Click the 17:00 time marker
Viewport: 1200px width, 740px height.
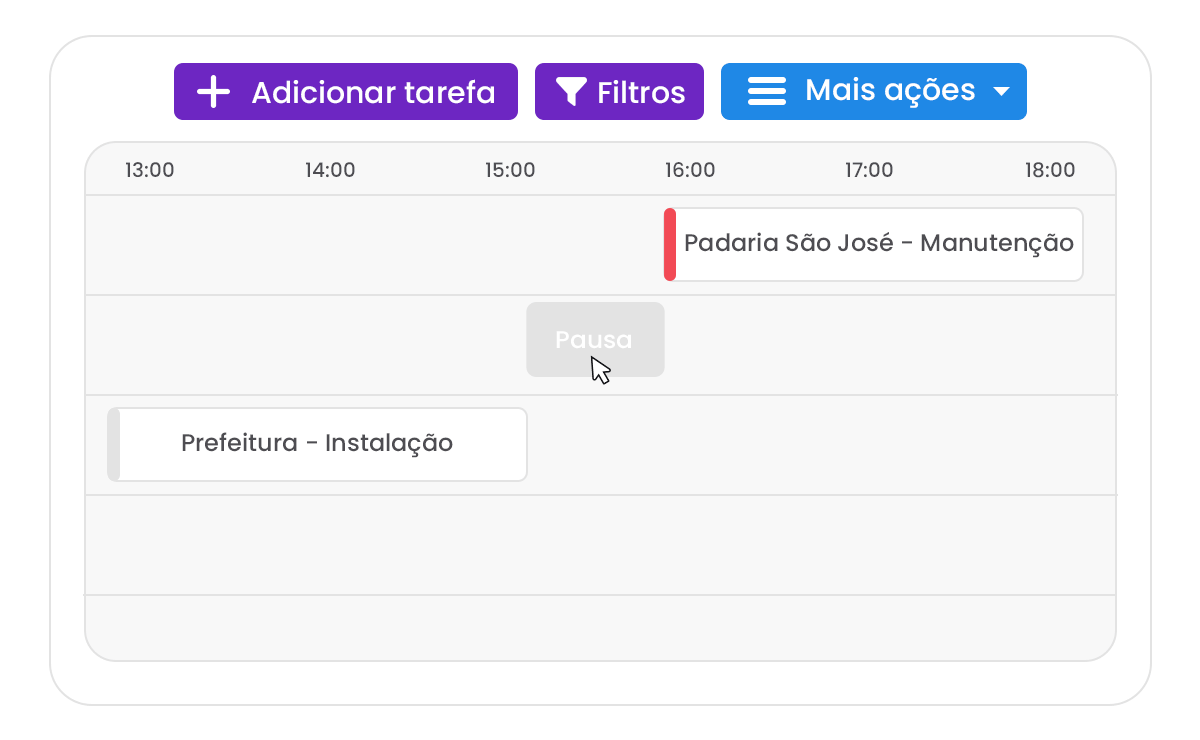[x=869, y=170]
